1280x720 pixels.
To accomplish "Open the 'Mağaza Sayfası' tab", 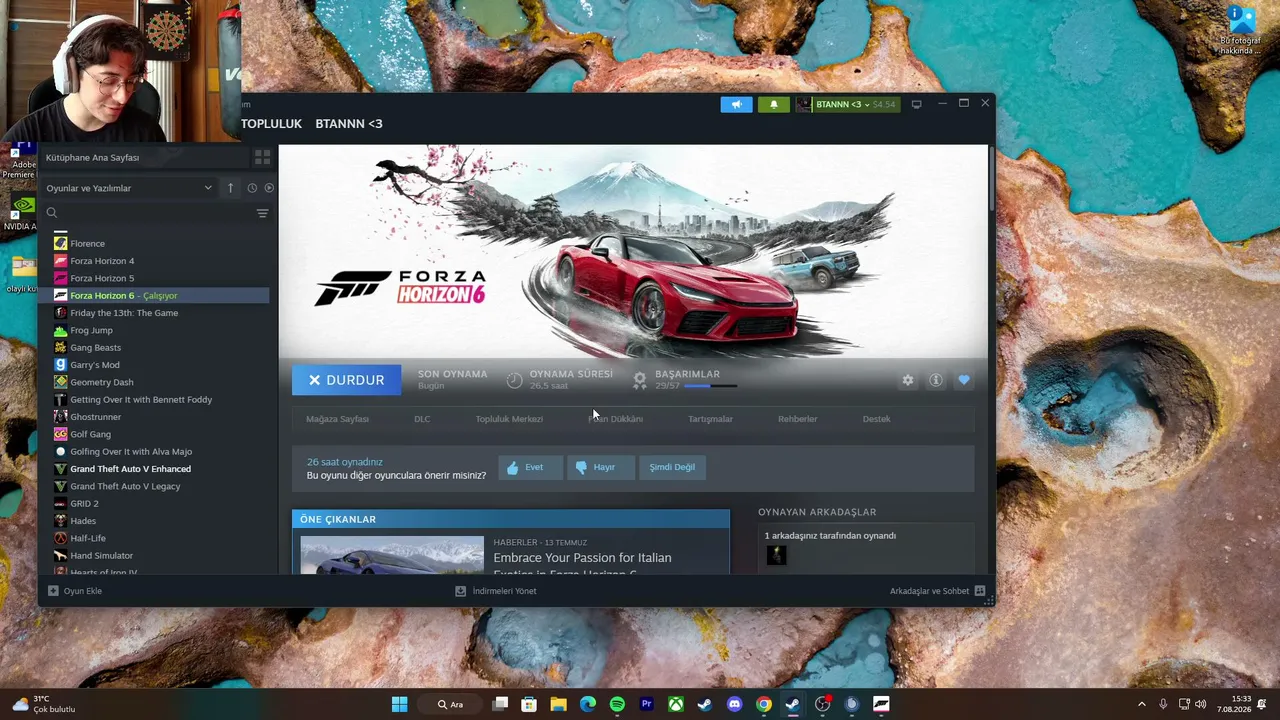I will pyautogui.click(x=337, y=419).
